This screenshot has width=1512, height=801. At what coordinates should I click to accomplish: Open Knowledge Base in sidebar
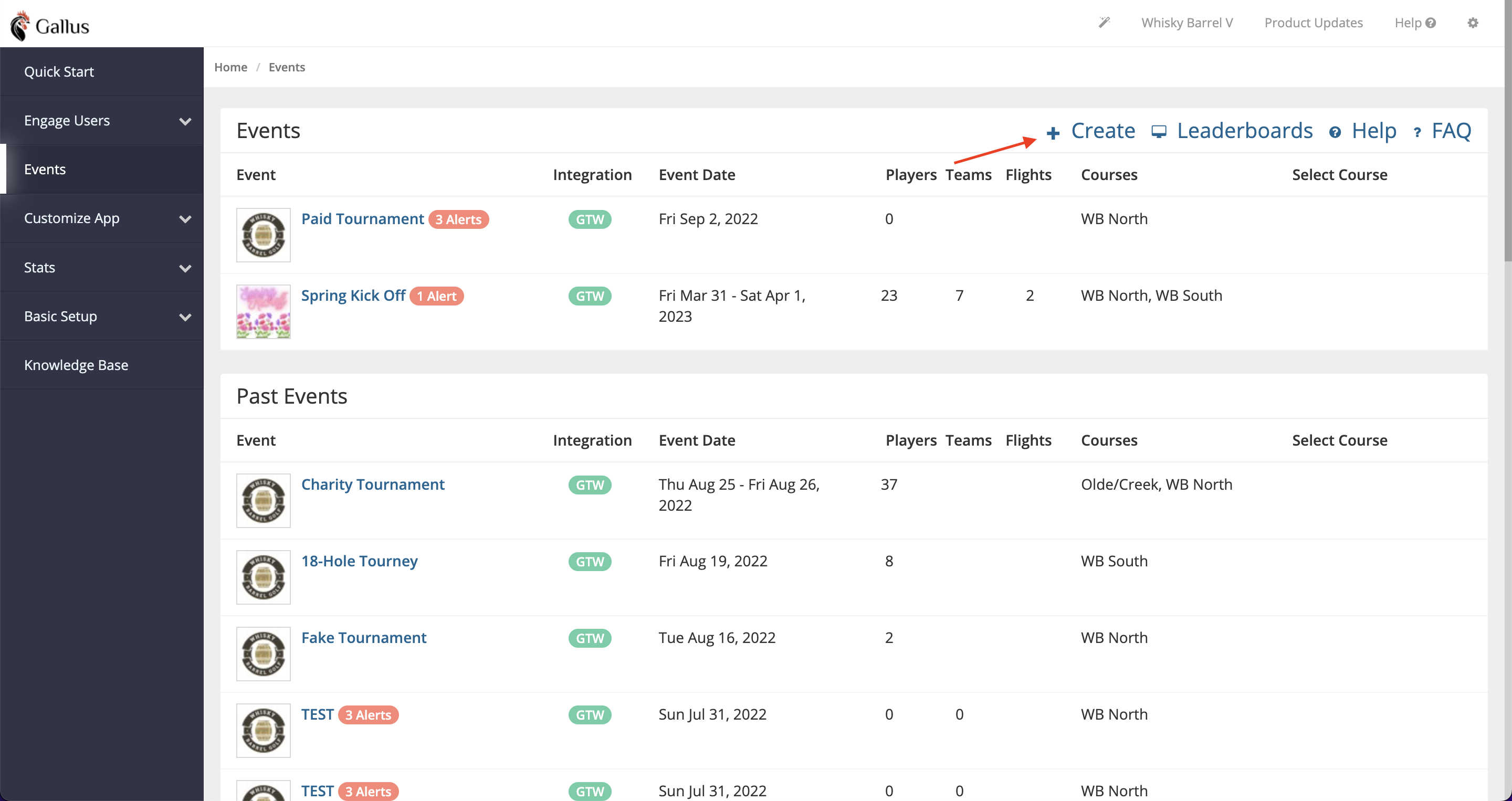pyautogui.click(x=101, y=364)
